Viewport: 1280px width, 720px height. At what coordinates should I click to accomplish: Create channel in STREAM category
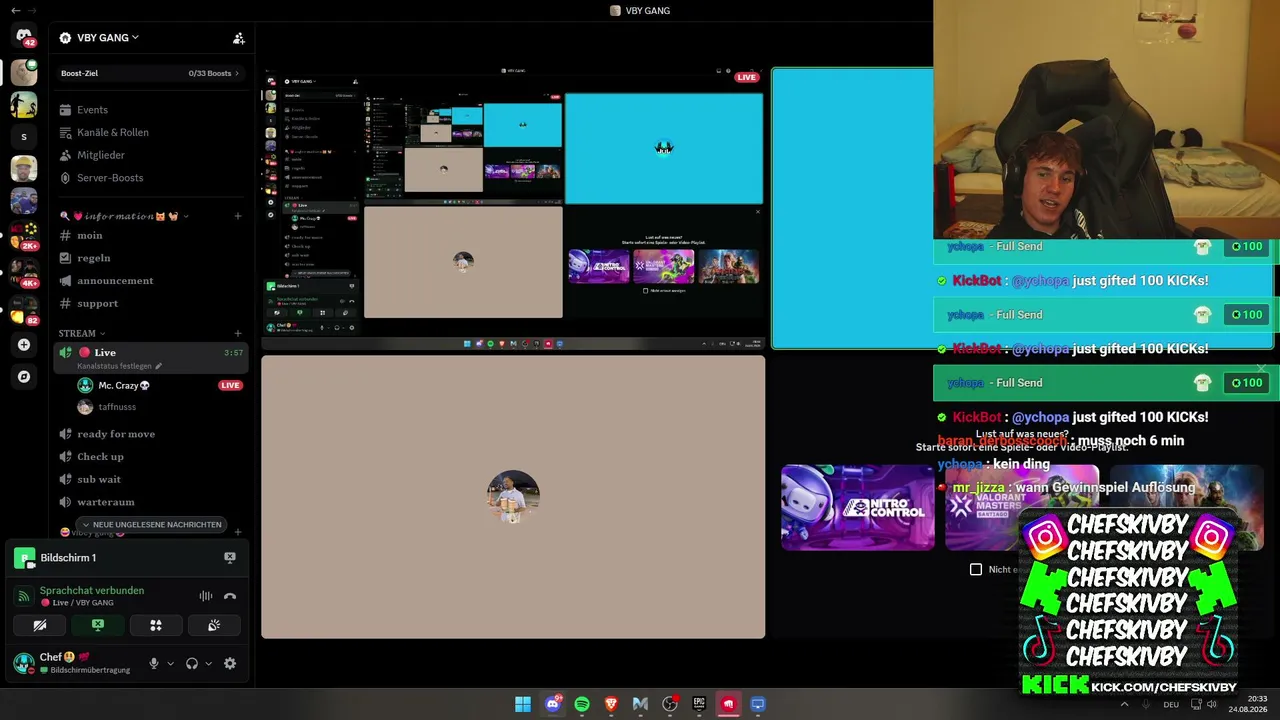[x=238, y=333]
